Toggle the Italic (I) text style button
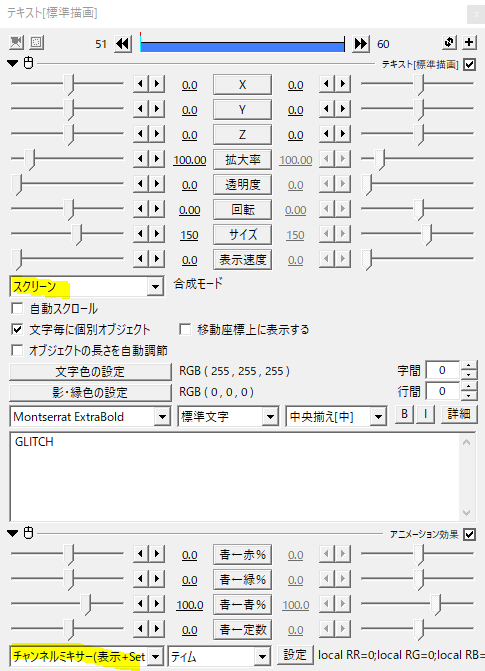485x671 pixels. coord(425,414)
